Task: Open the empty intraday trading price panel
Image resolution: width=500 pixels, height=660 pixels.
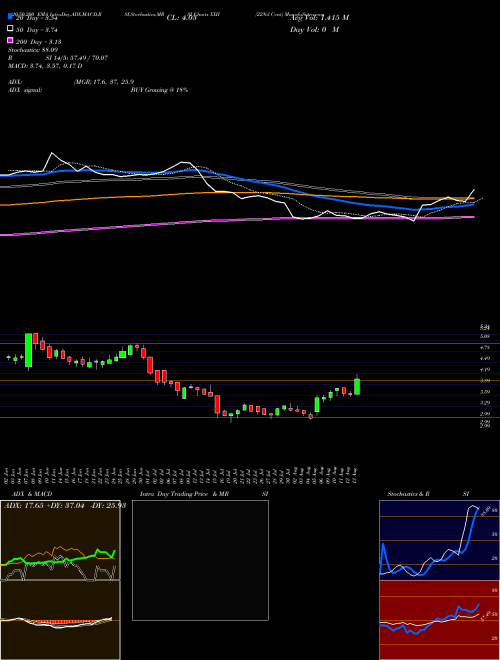Action: (x=200, y=560)
